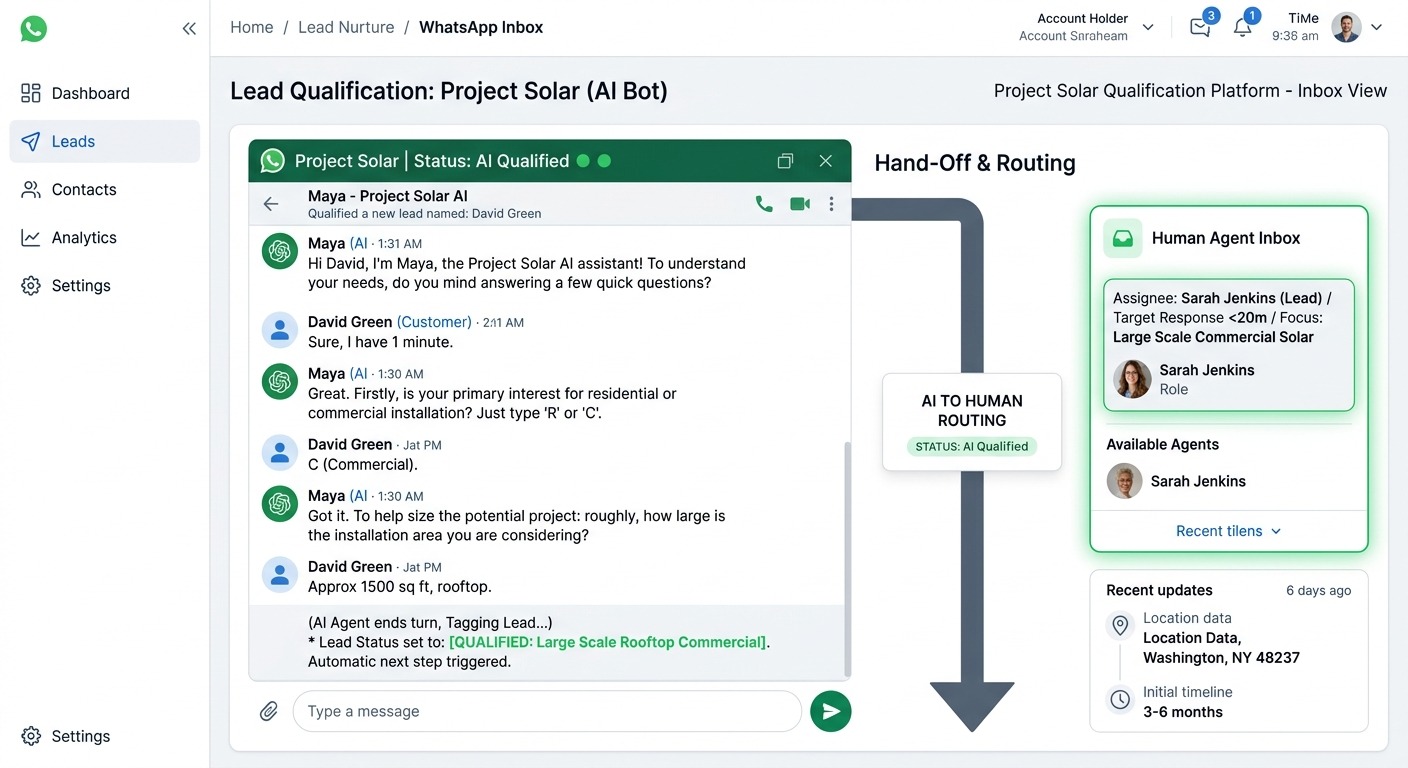
Task: Click assignee card 'Large Scale Commercial Solar' text
Action: click(1213, 337)
